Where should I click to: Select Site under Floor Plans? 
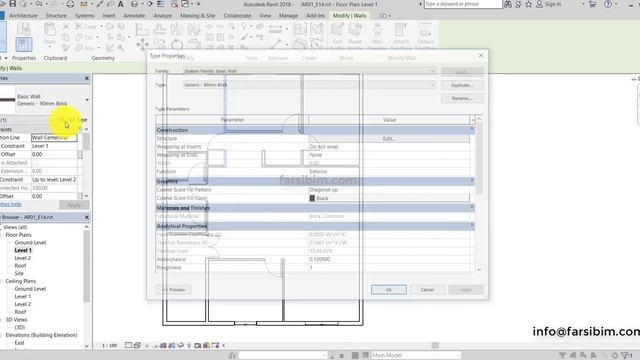coord(19,273)
